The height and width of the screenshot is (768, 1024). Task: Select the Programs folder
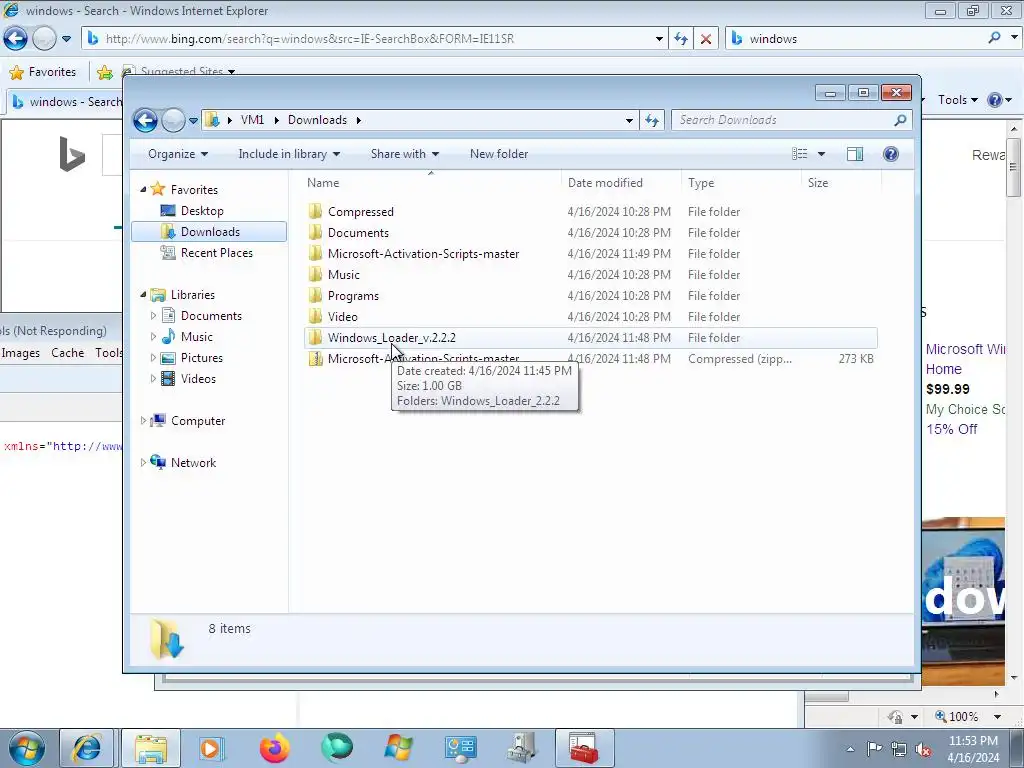[x=353, y=296]
